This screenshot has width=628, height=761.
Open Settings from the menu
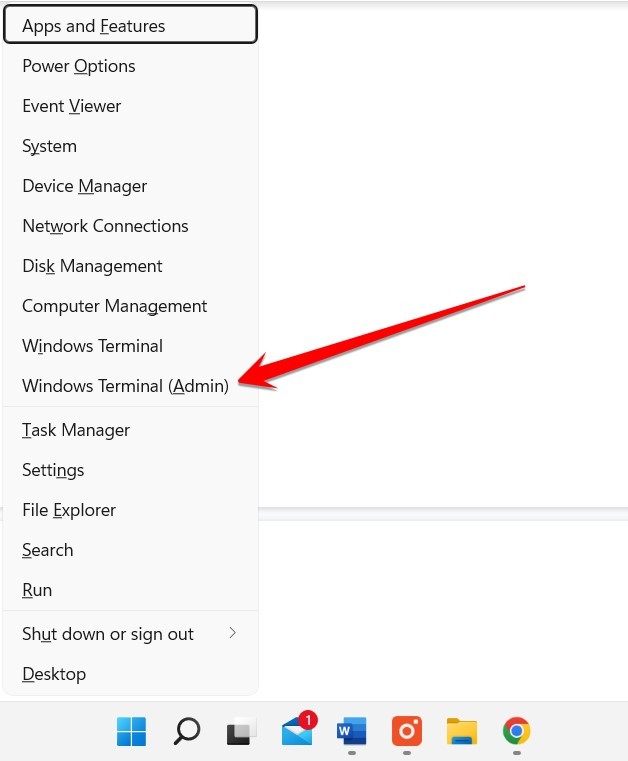(x=130, y=470)
